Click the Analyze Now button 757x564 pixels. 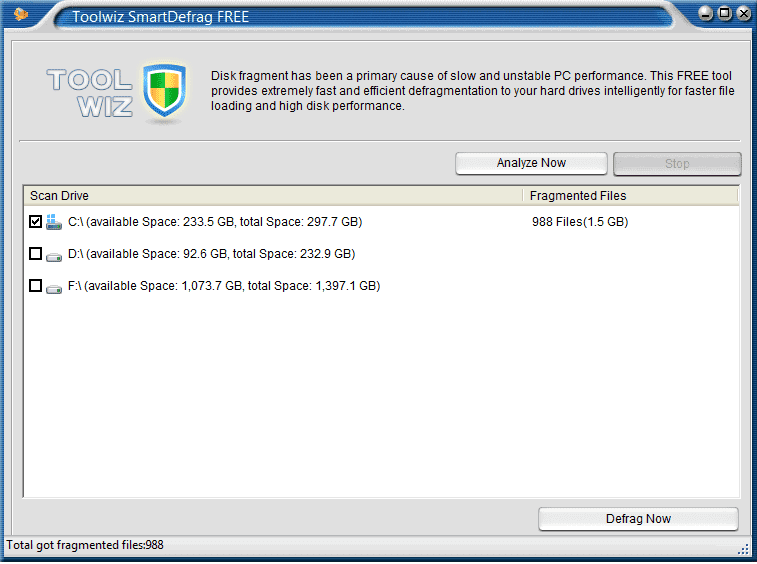pos(531,163)
